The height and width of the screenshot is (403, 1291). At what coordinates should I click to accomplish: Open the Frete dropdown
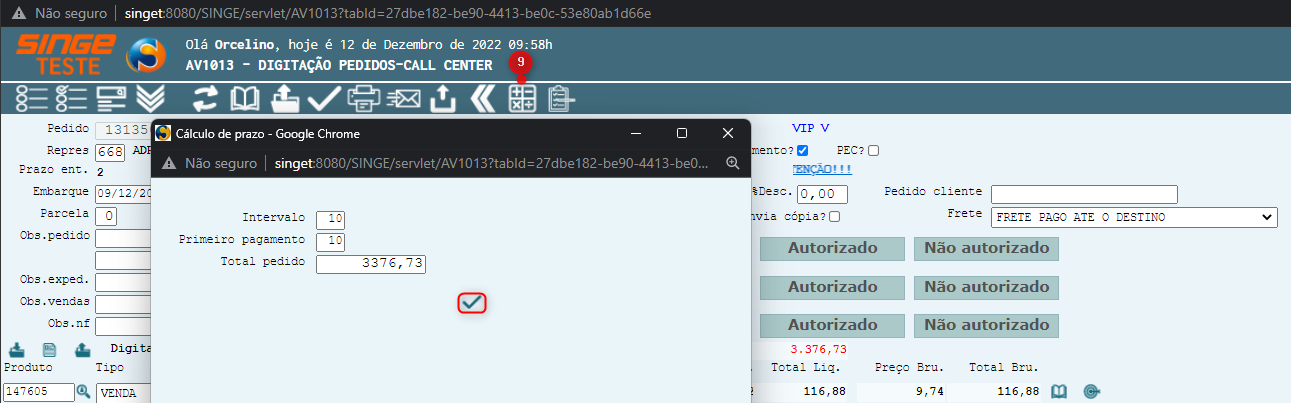pos(1133,217)
